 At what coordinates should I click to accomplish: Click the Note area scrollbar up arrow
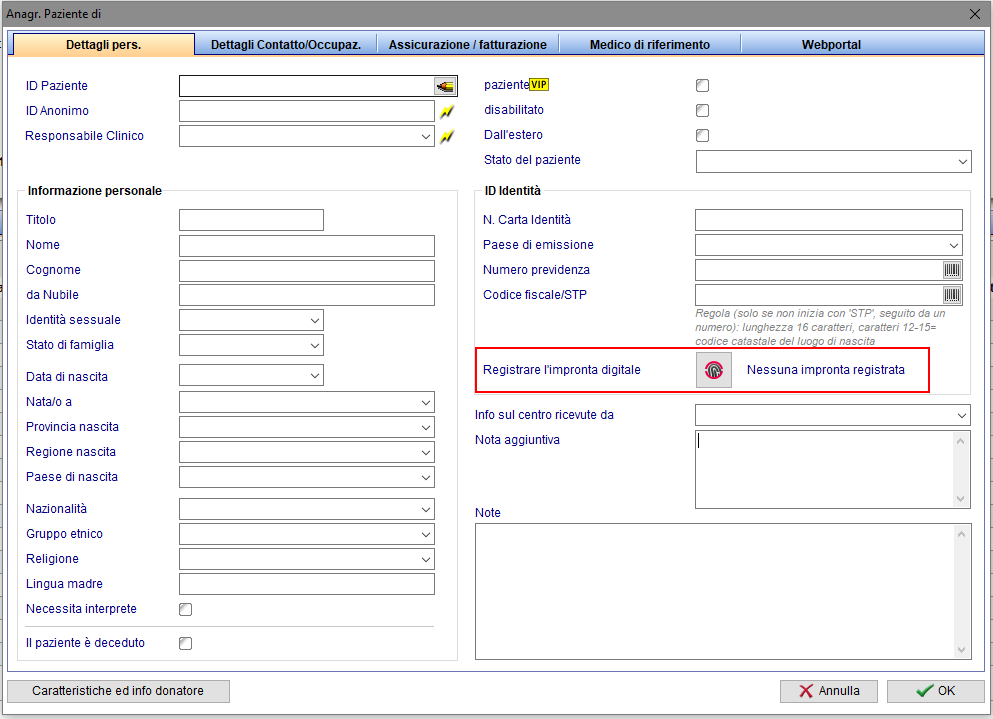click(961, 535)
